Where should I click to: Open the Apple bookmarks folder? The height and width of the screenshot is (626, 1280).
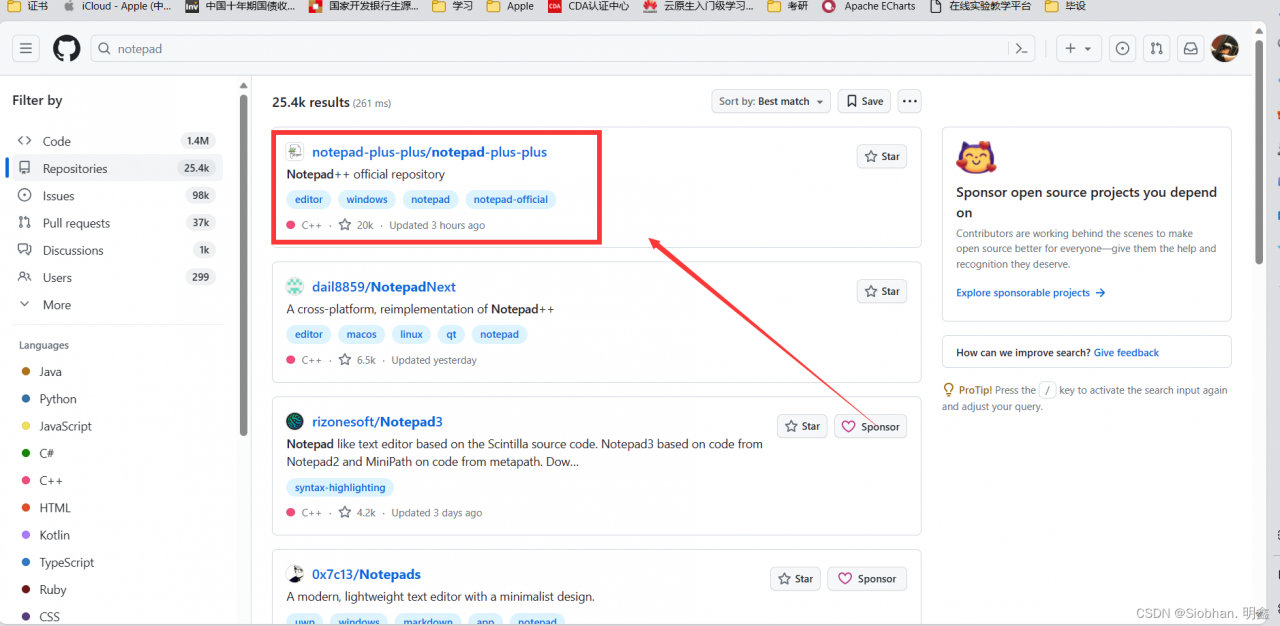(x=510, y=6)
